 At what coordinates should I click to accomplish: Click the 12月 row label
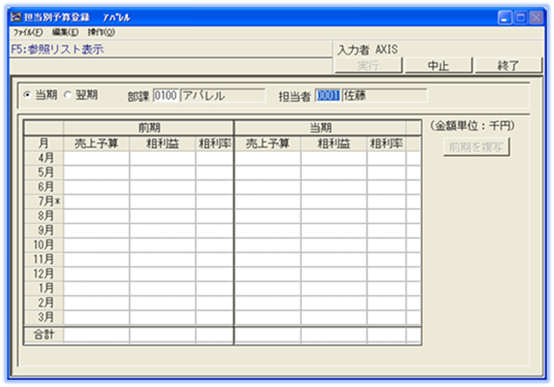coord(43,274)
